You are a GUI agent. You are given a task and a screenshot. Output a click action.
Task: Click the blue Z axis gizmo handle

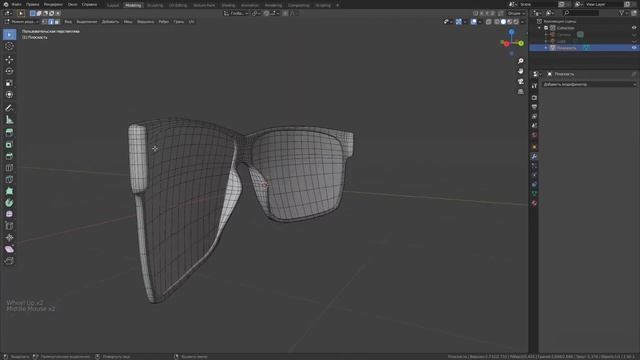point(511,32)
